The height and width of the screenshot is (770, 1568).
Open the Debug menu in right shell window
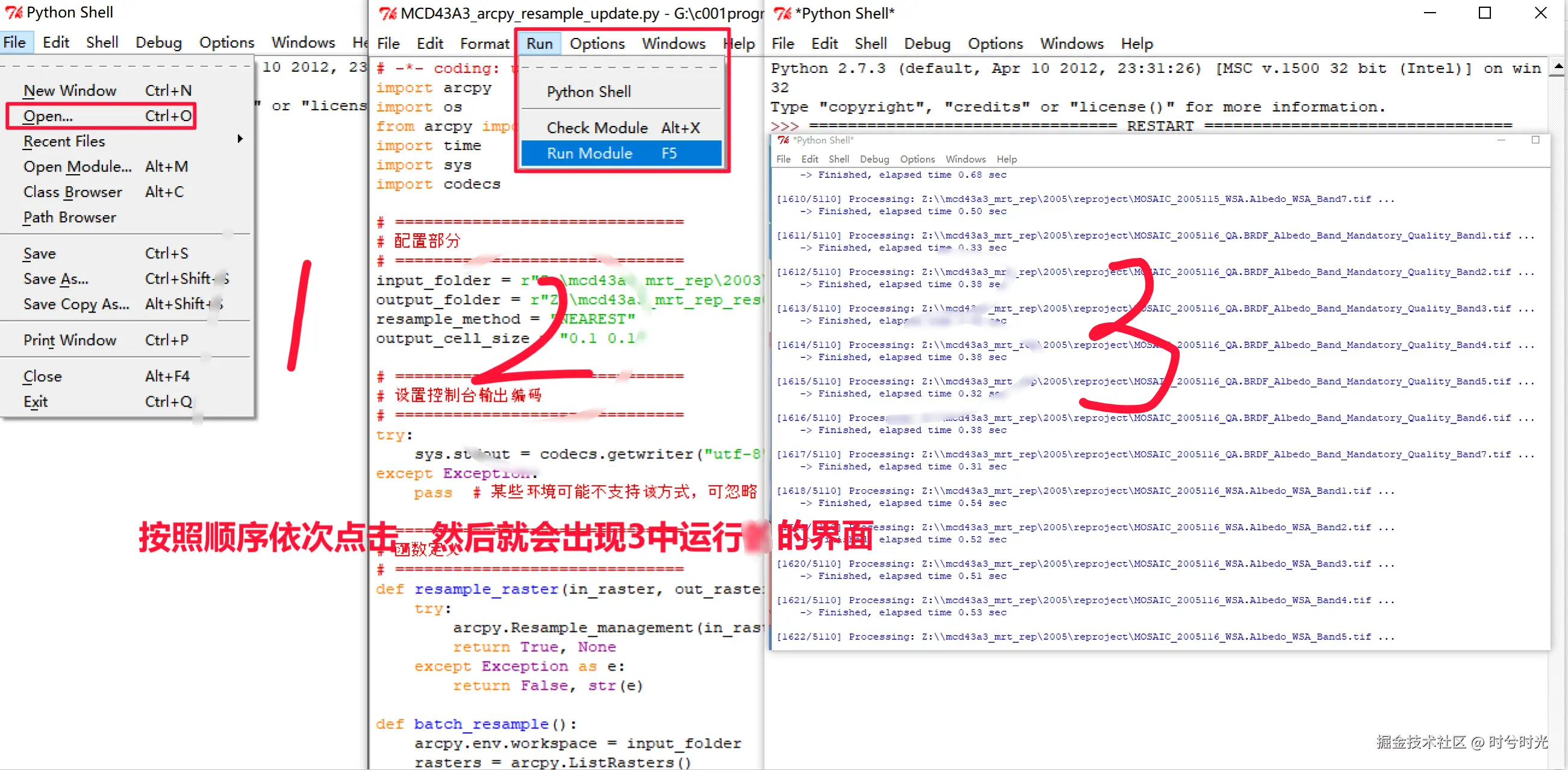point(927,44)
